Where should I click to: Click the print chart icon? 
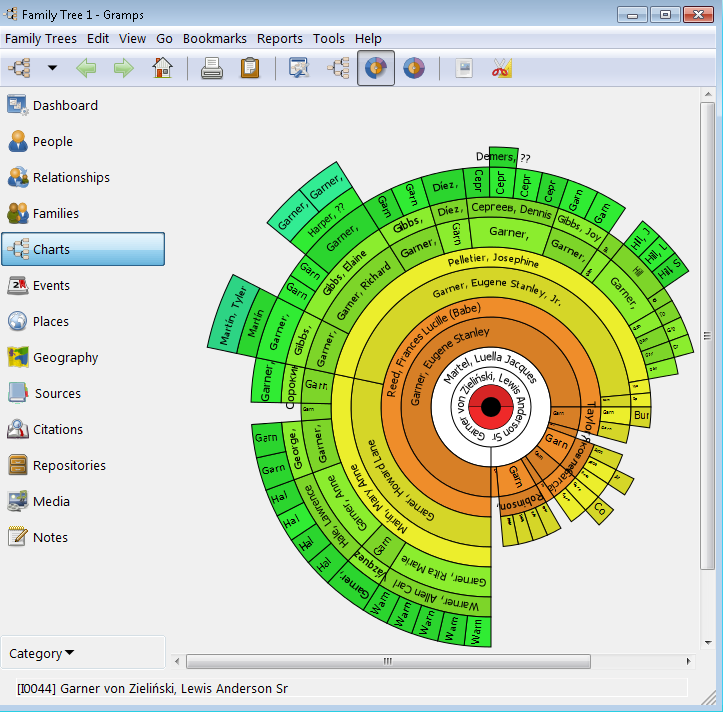pyautogui.click(x=212, y=68)
